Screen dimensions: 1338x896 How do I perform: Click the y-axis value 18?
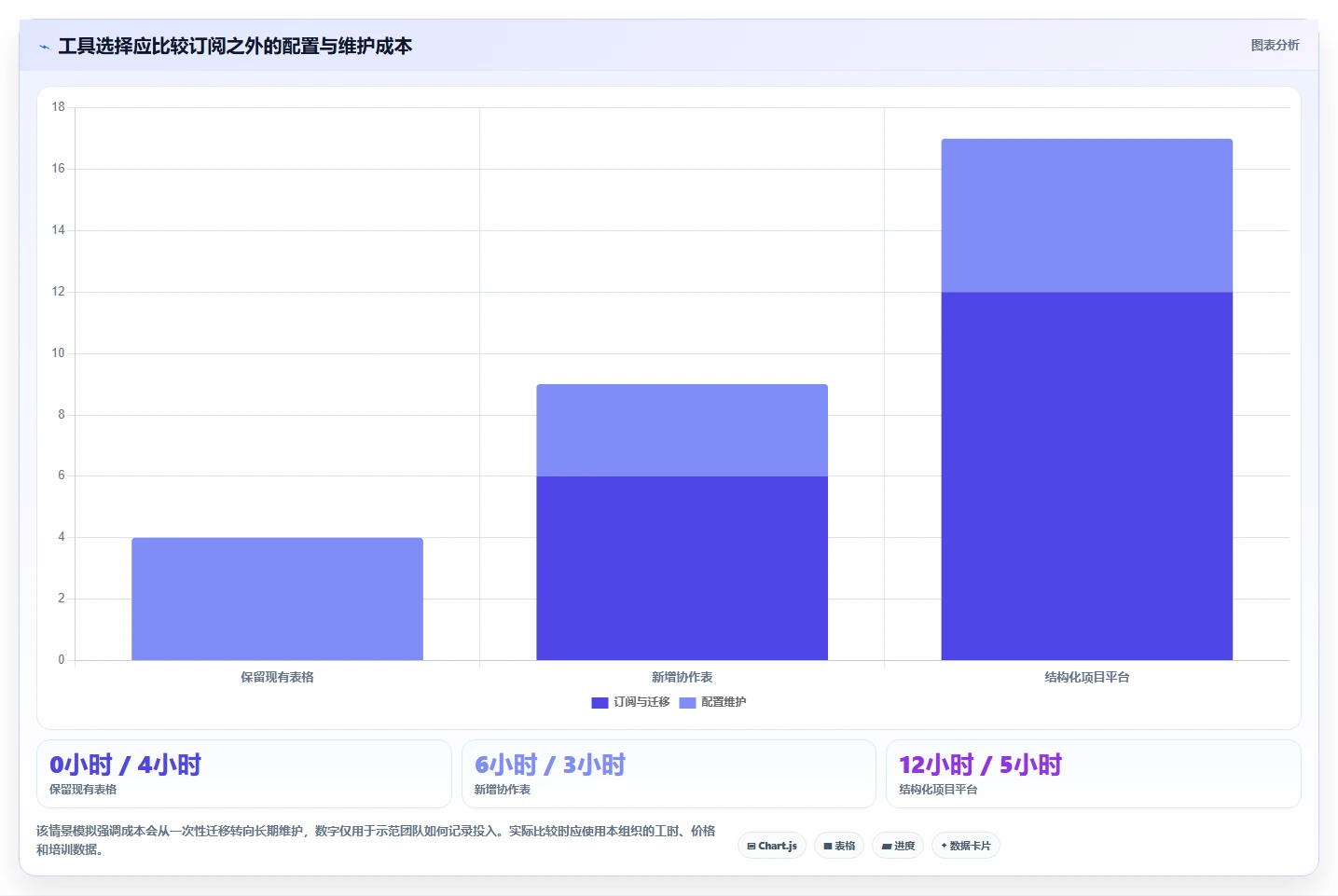(x=58, y=107)
